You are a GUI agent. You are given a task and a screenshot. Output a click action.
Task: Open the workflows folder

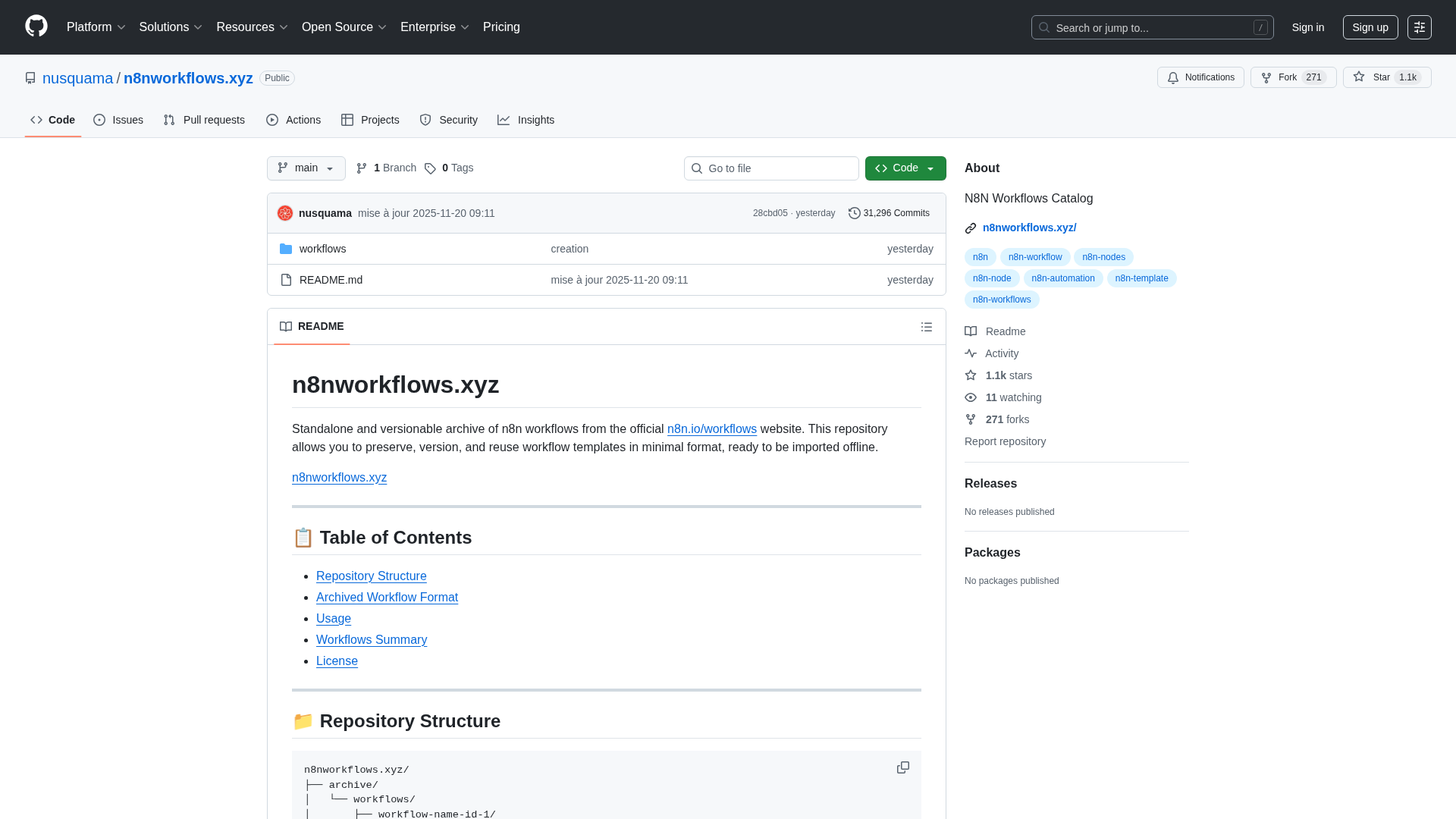(322, 249)
